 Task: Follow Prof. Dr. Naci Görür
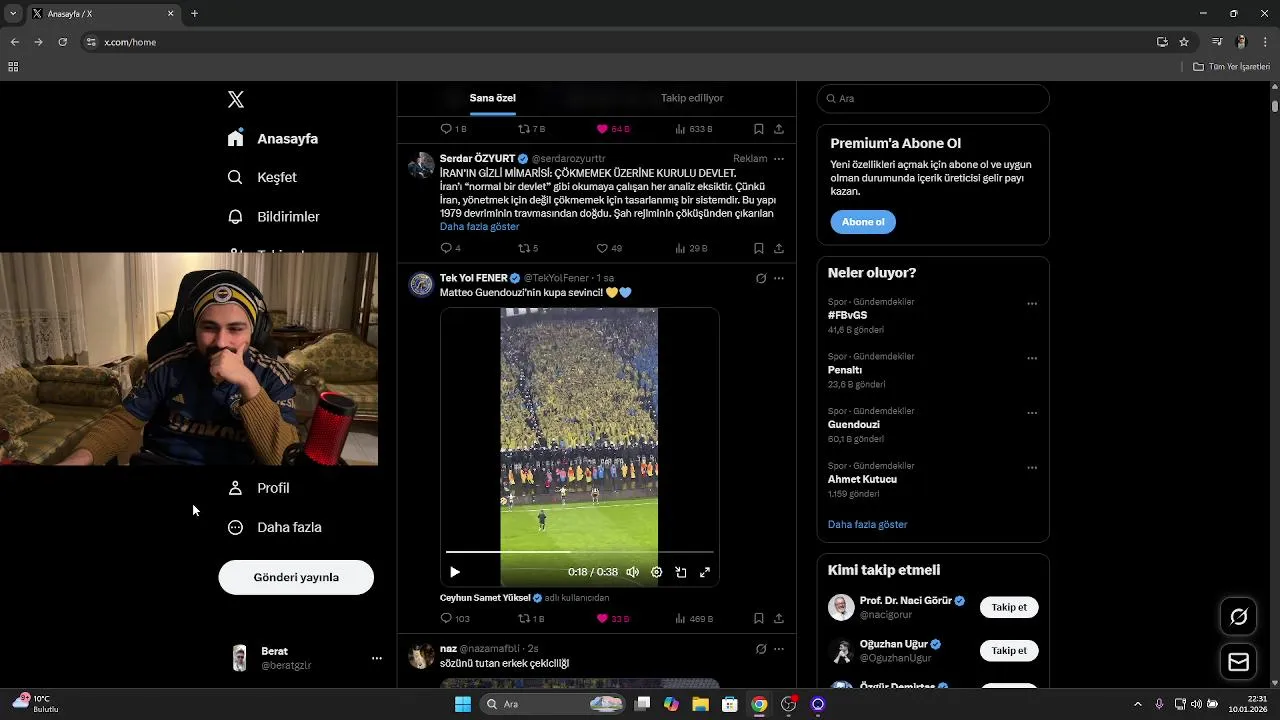click(x=1009, y=607)
